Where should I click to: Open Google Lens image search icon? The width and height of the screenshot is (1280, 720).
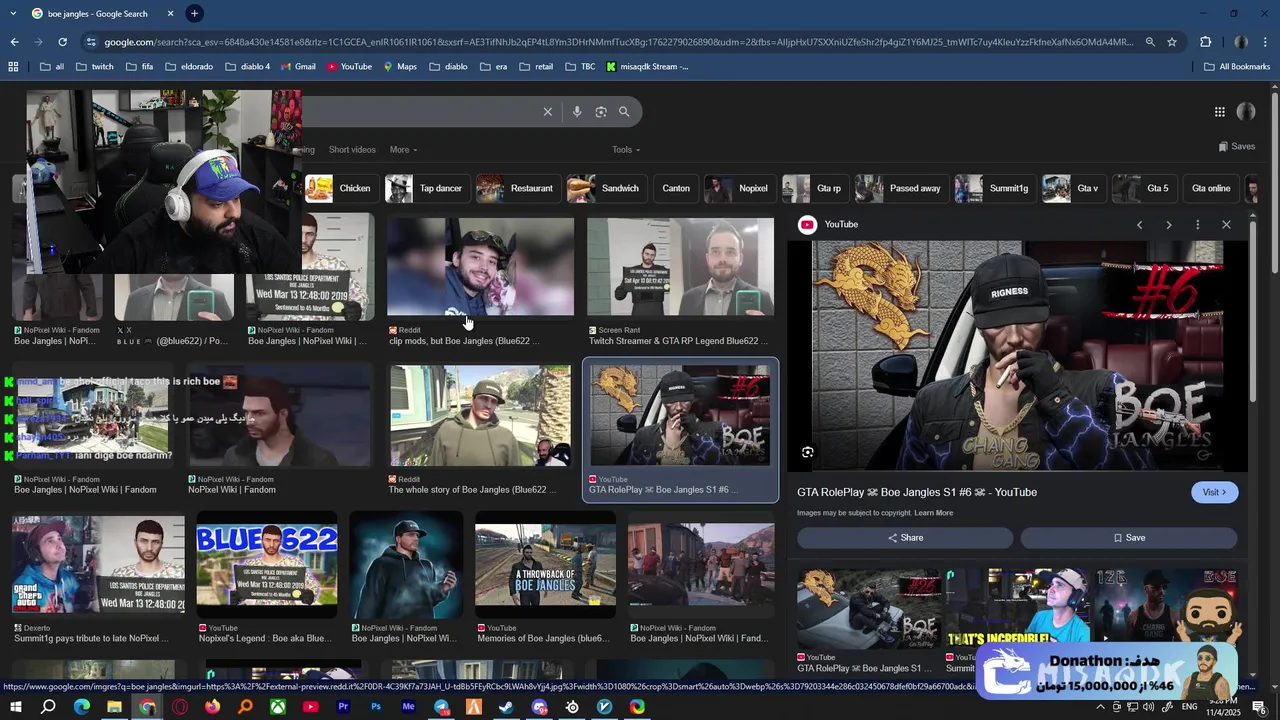601,112
